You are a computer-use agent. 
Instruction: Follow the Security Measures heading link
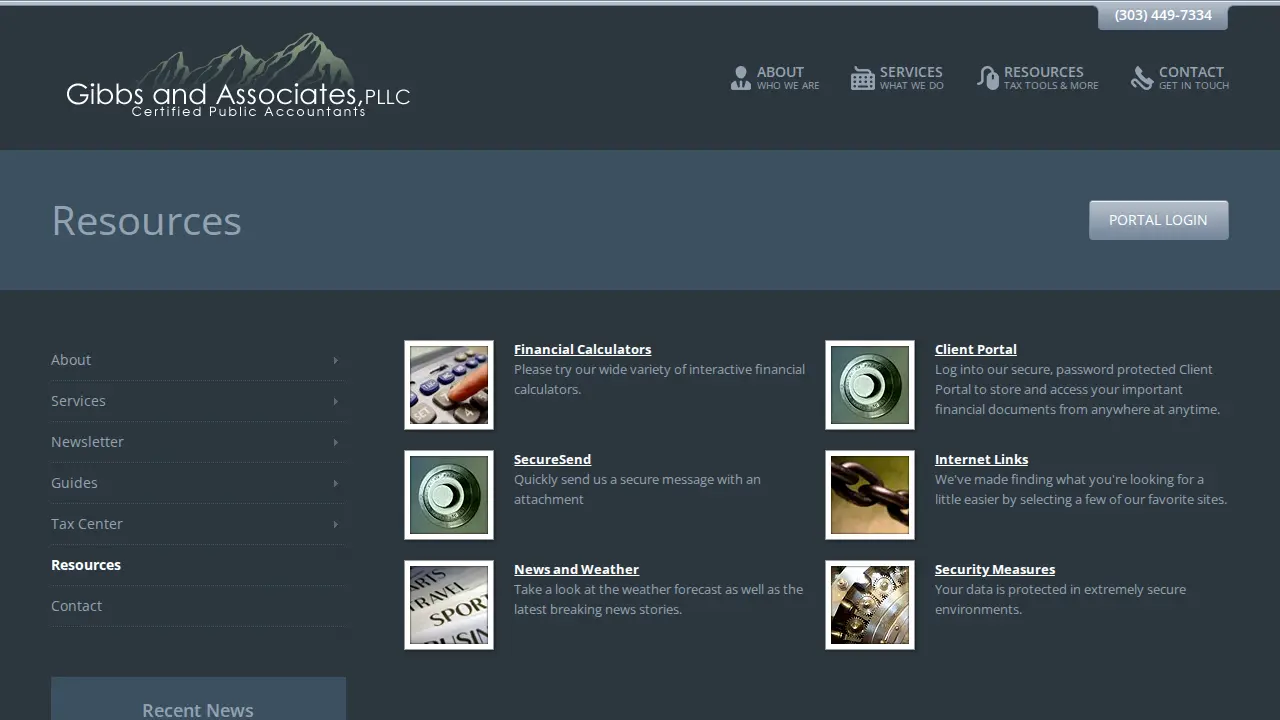994,569
